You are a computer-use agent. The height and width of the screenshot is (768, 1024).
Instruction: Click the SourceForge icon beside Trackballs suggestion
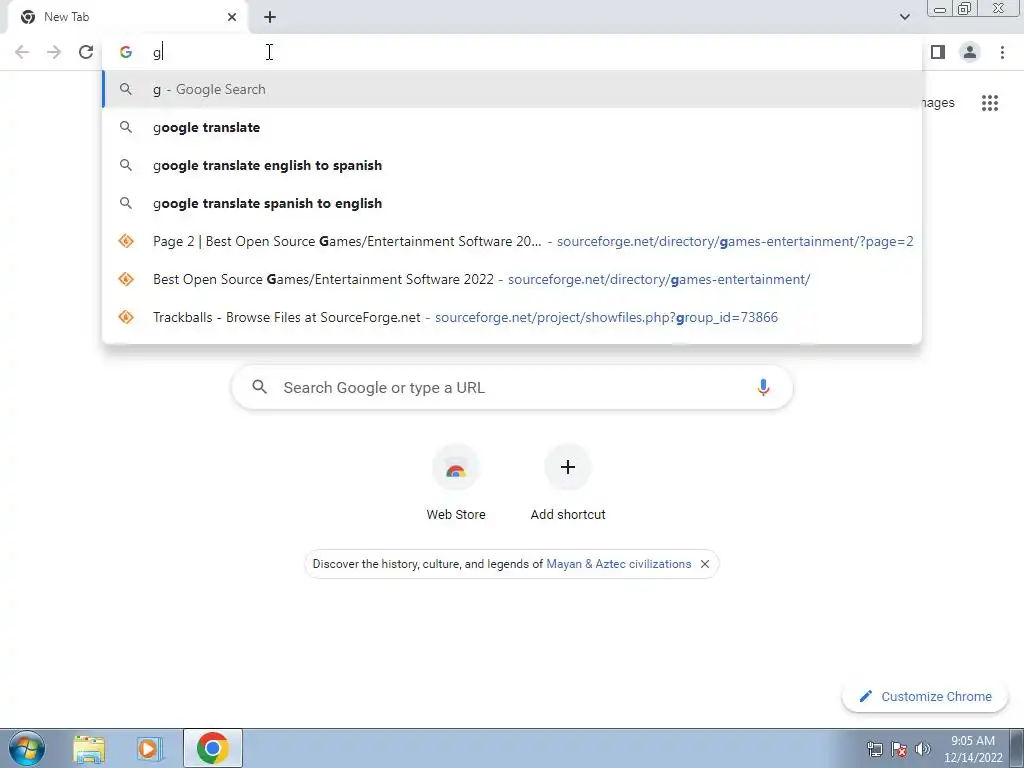coord(126,317)
